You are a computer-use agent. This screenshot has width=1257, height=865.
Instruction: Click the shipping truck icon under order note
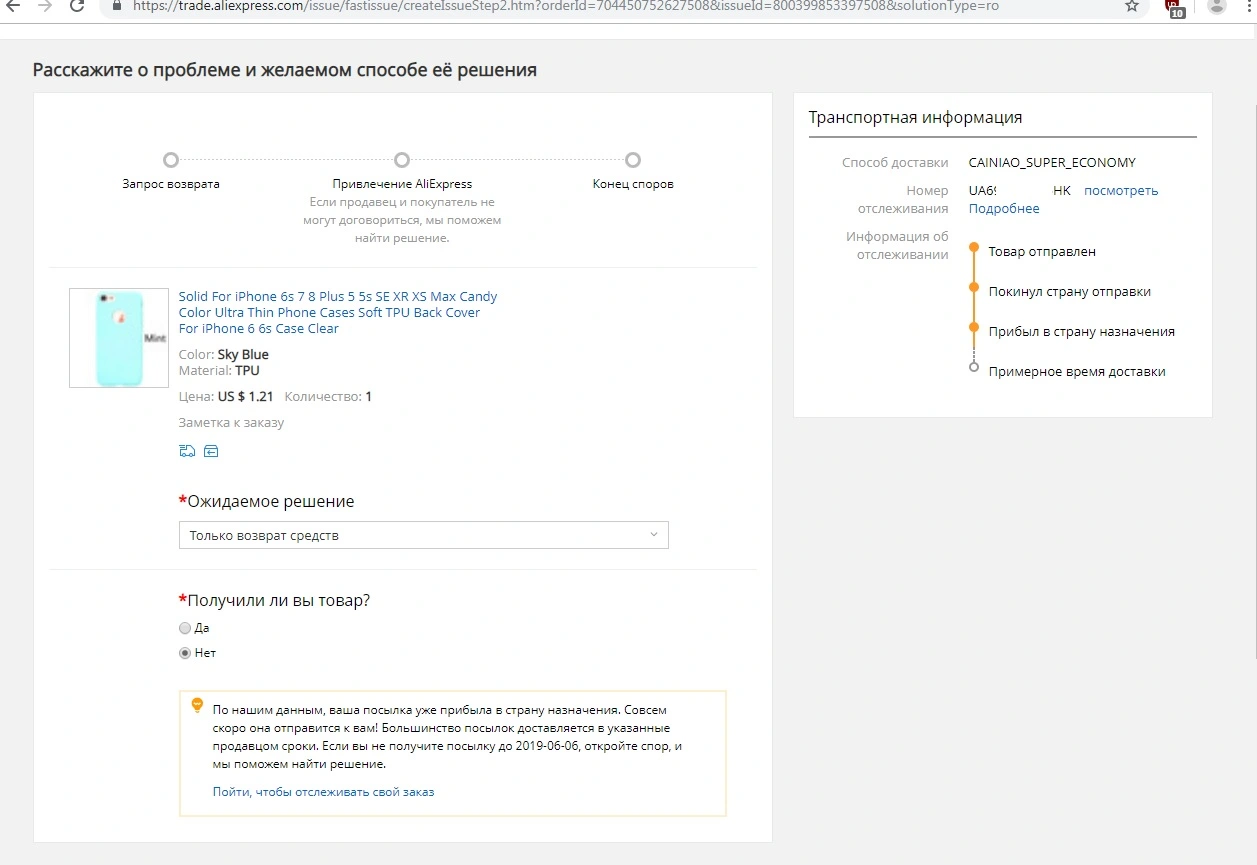pyautogui.click(x=186, y=451)
